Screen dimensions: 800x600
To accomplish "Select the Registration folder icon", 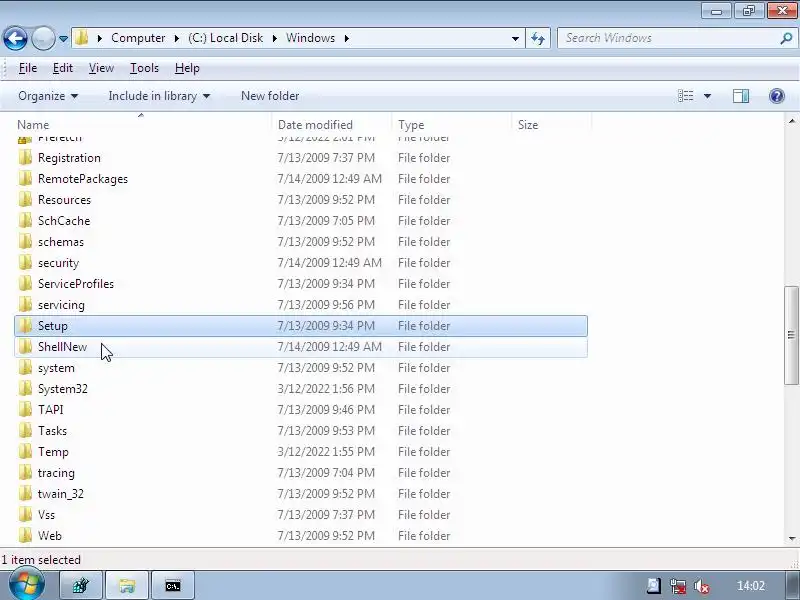I will click(x=25, y=158).
